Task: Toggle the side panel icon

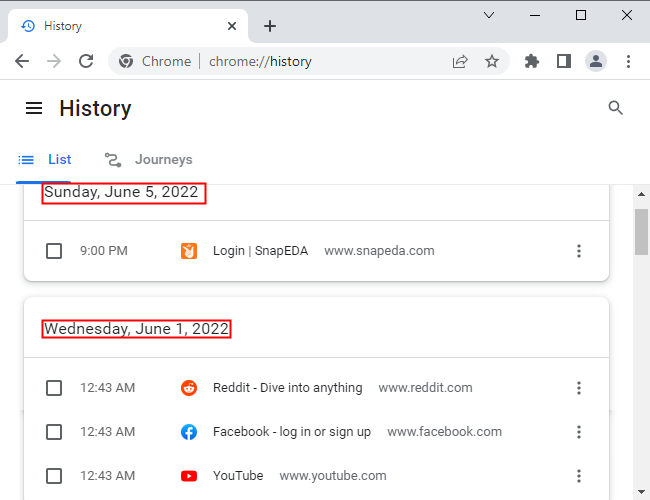Action: tap(564, 61)
